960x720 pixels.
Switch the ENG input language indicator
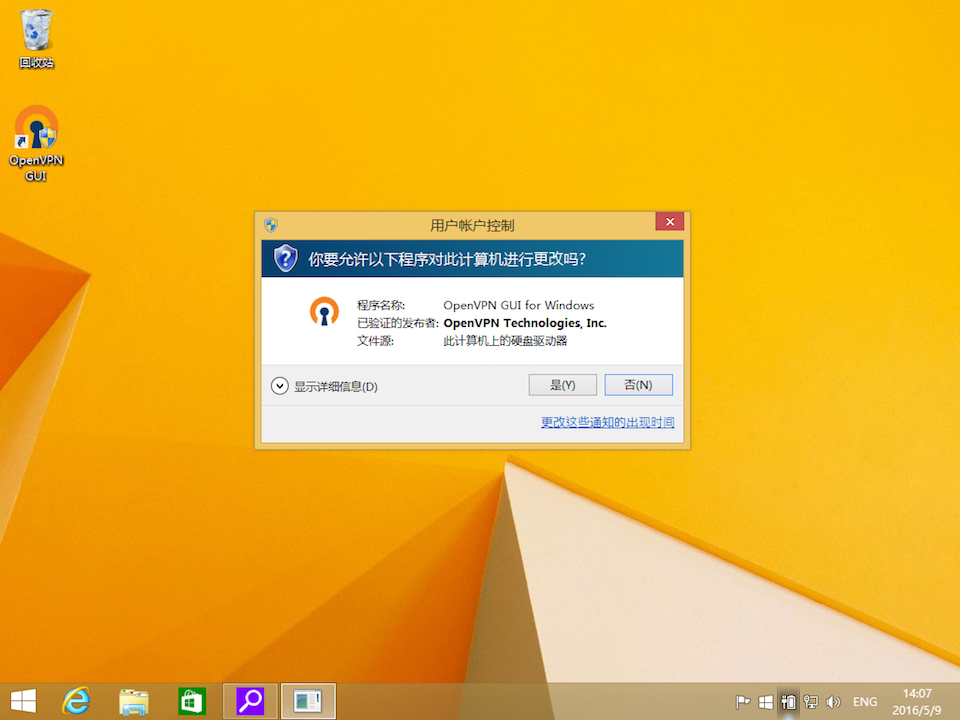click(865, 702)
